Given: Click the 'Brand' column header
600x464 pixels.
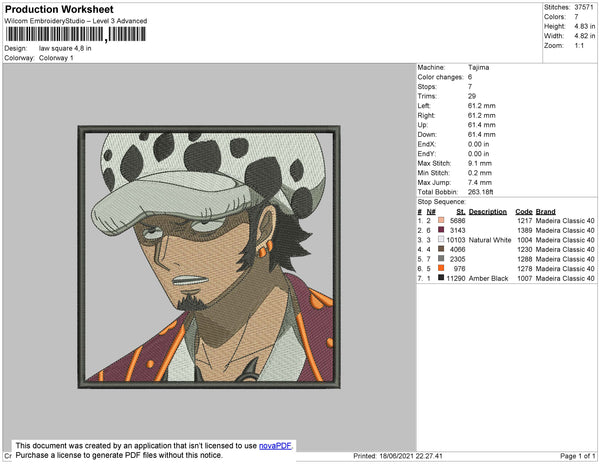Looking at the screenshot, I should pos(545,212).
